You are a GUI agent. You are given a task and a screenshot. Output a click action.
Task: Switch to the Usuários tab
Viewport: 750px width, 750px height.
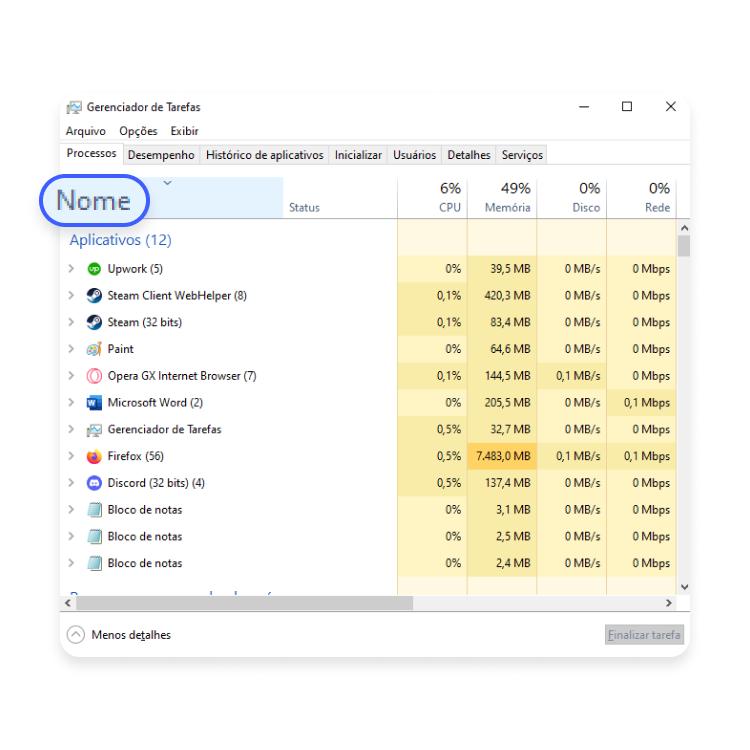(x=415, y=155)
